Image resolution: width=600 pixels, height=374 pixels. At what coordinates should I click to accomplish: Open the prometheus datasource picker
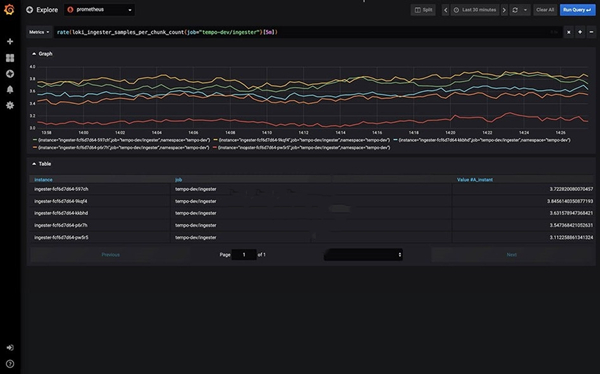[99, 10]
